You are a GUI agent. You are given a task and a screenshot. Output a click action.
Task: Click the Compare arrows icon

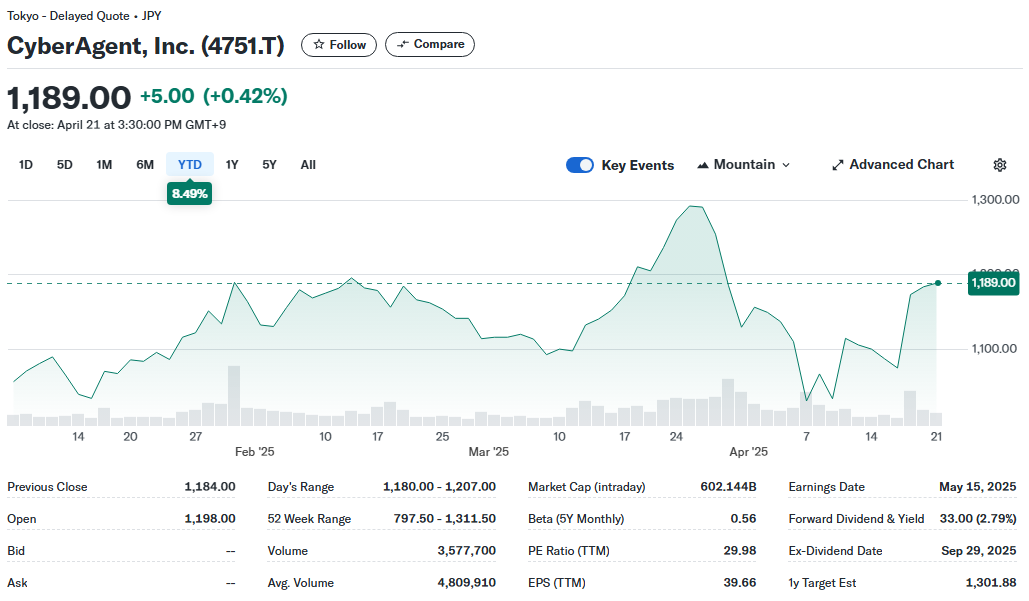click(x=403, y=45)
